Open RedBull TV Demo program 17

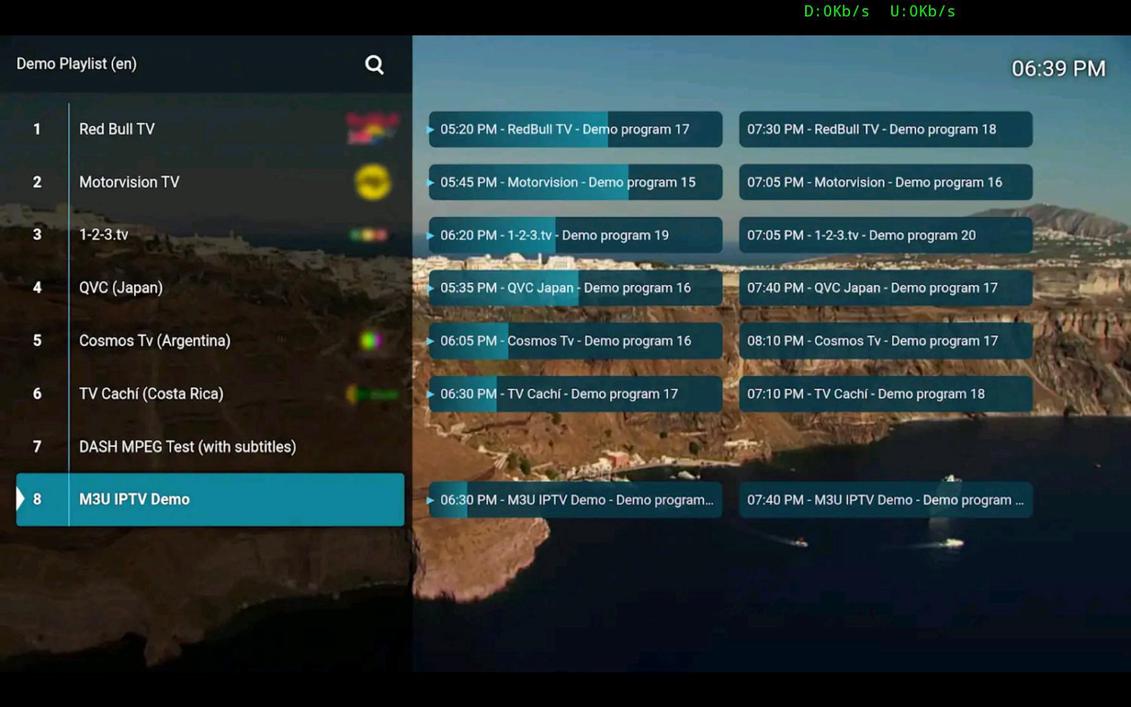(x=575, y=129)
